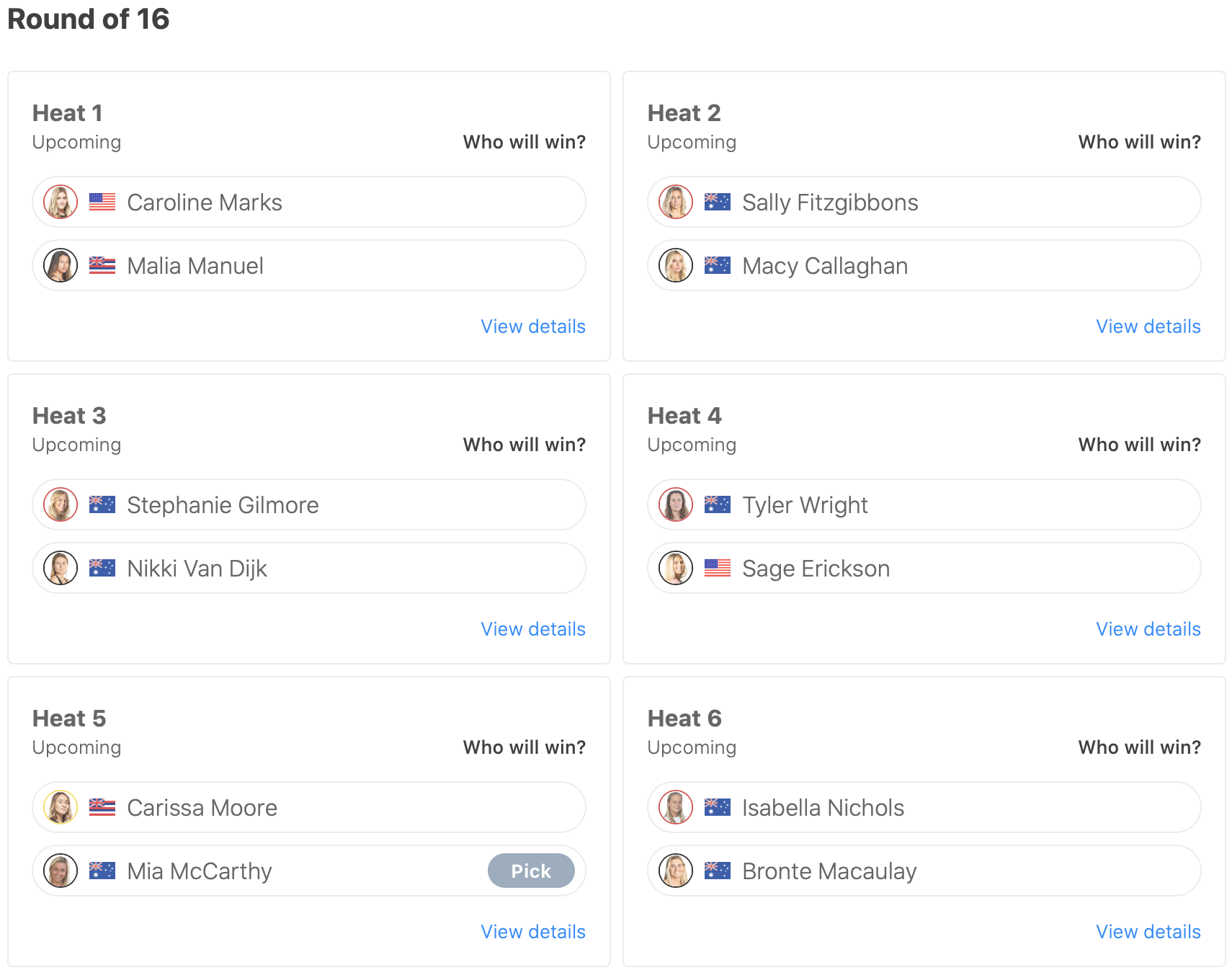Image resolution: width=1232 pixels, height=970 pixels.
Task: Choose Tyler Wright as Heat 4 winner
Action: click(x=924, y=504)
